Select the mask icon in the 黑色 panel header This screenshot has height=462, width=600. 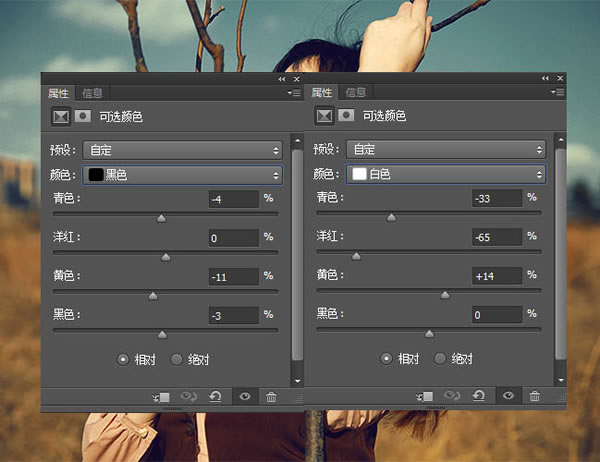[82, 116]
